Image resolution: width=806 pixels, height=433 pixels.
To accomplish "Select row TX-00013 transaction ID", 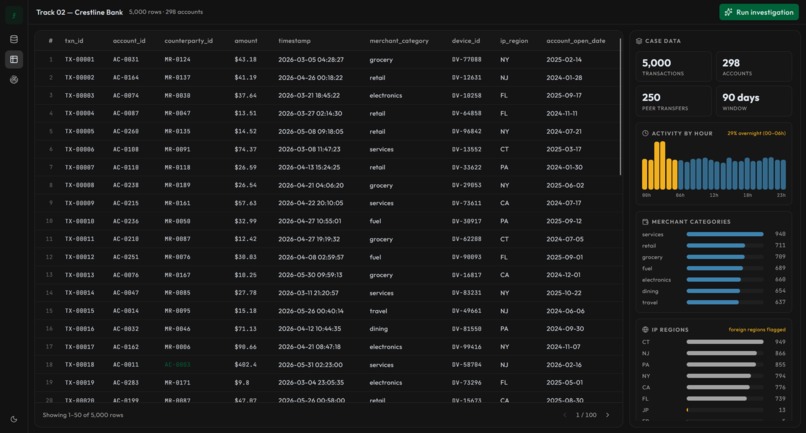I will [x=79, y=275].
